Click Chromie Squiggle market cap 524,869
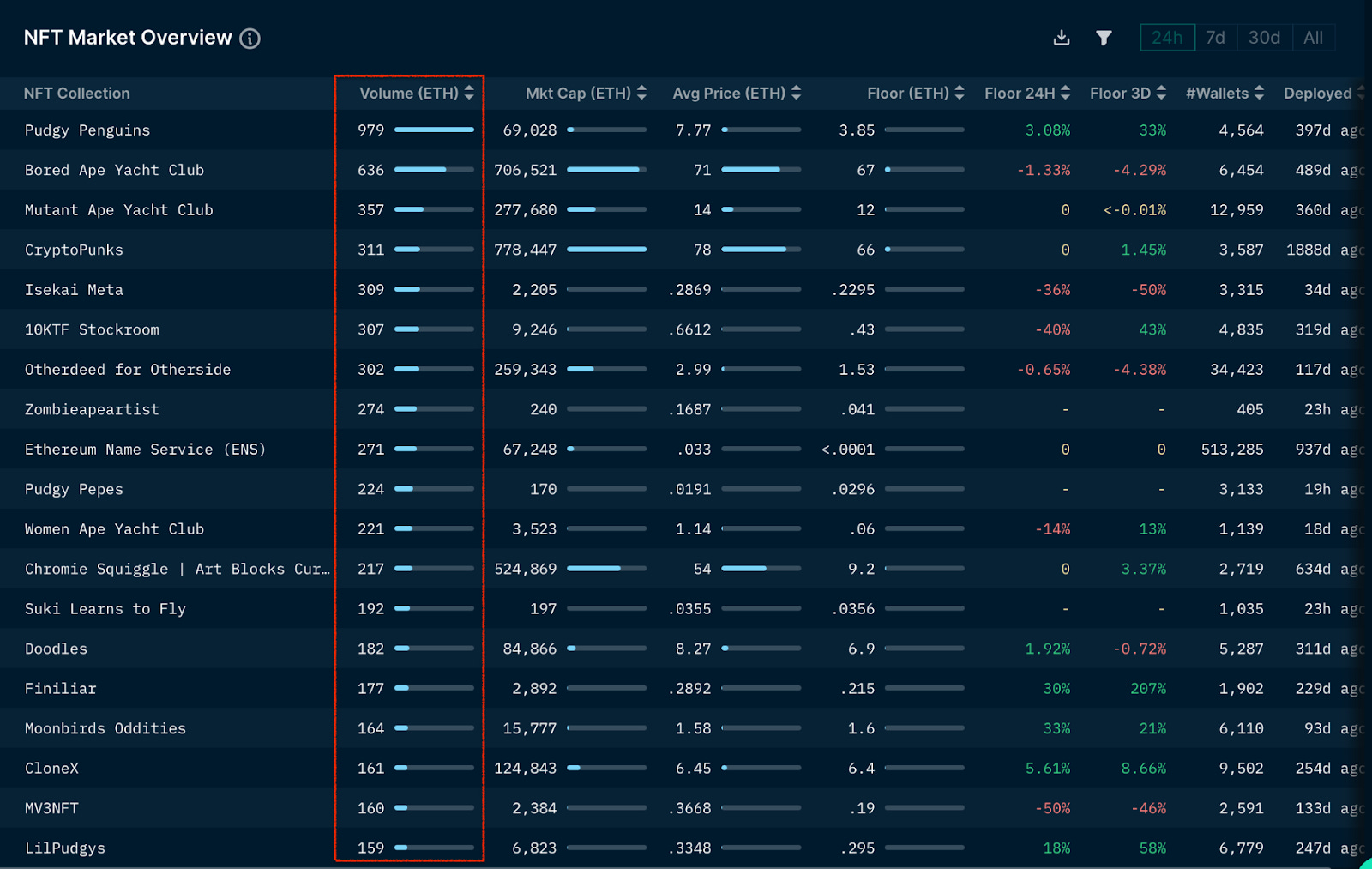This screenshot has width=1372, height=869. pyautogui.click(x=525, y=569)
